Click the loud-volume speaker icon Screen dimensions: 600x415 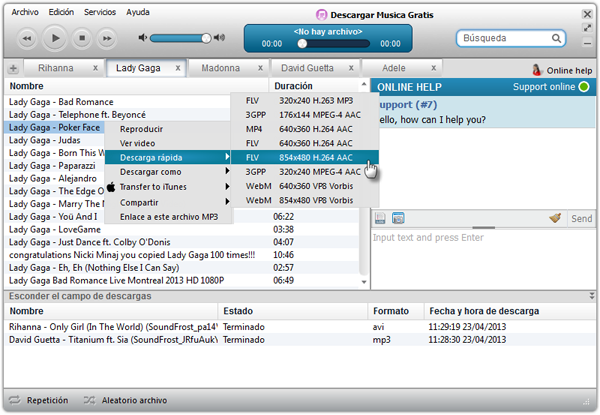(219, 37)
